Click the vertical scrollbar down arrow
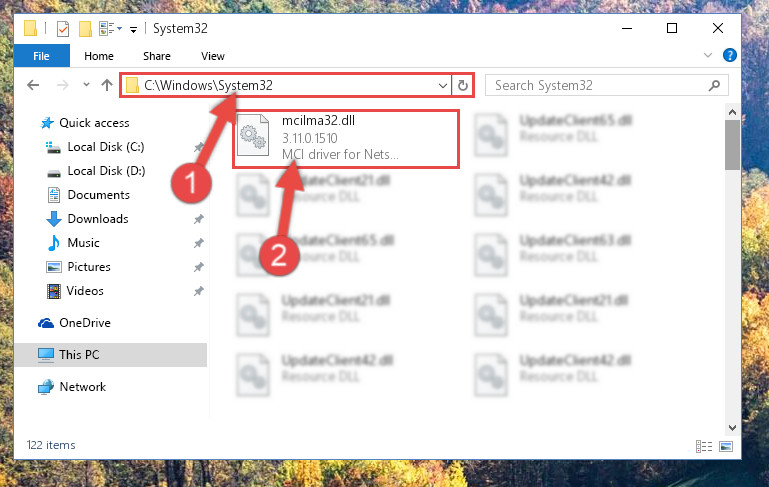The image size is (769, 487). (732, 428)
